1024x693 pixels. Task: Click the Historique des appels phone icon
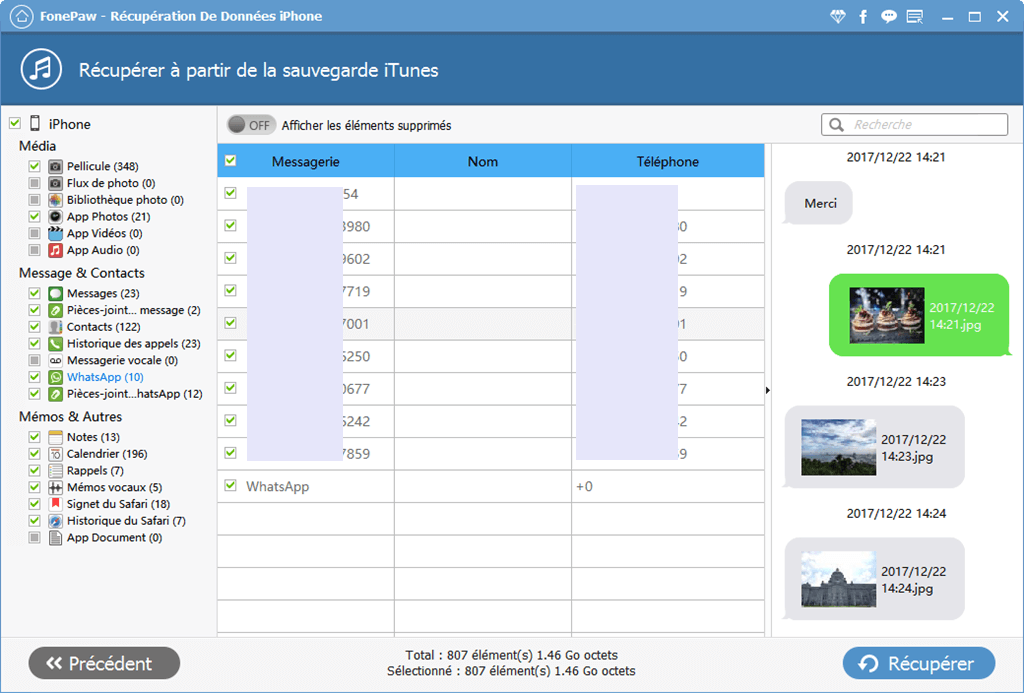[56, 344]
